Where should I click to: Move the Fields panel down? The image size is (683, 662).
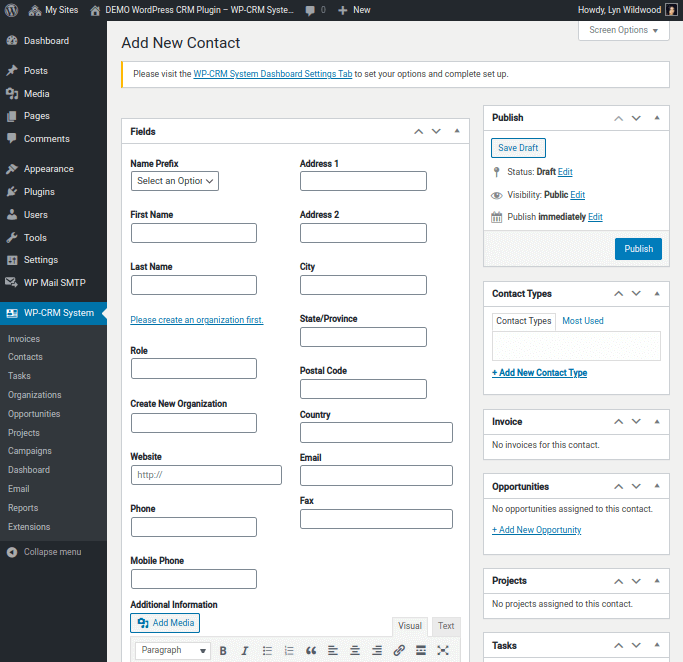pyautogui.click(x=436, y=131)
